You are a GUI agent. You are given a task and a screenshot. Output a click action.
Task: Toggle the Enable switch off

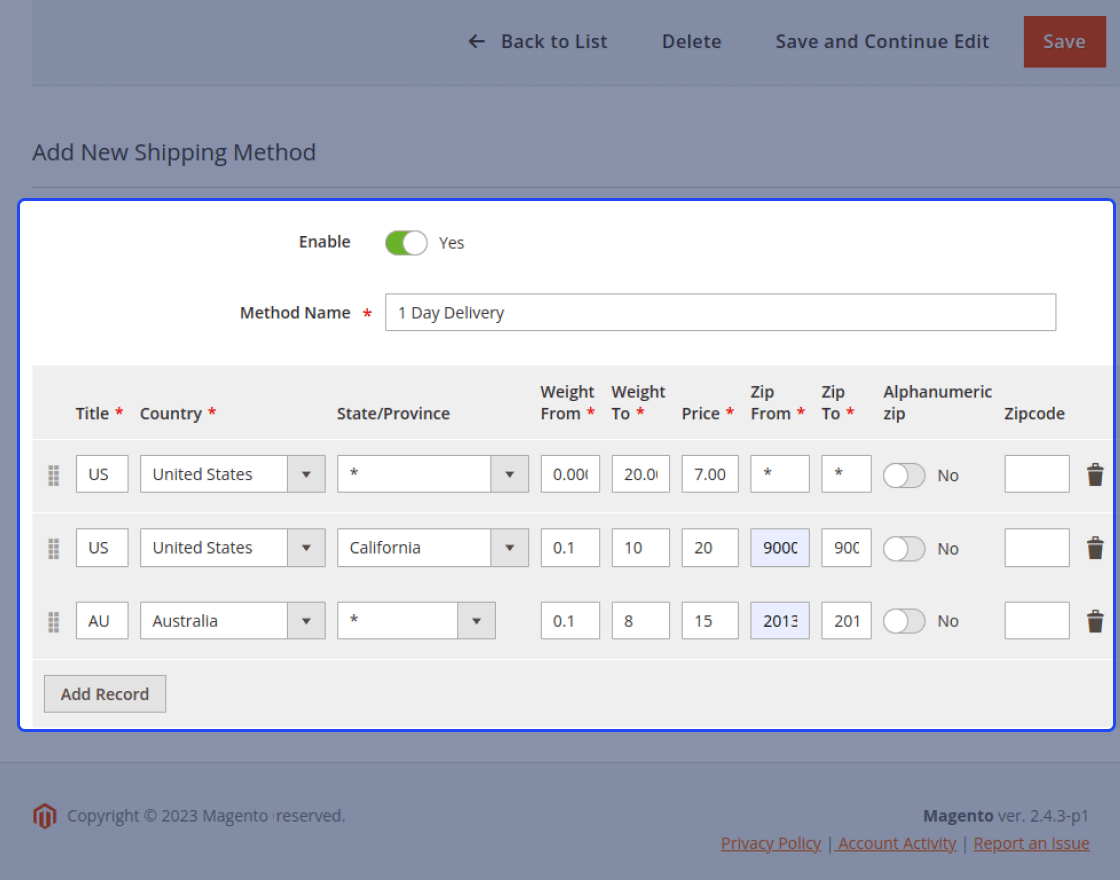pyautogui.click(x=406, y=243)
